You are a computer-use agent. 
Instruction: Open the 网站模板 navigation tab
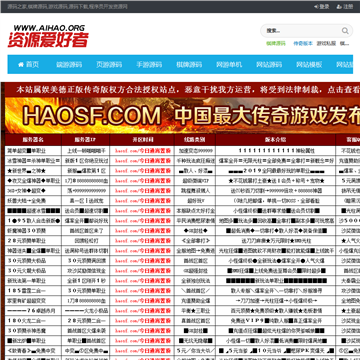coord(309,64)
